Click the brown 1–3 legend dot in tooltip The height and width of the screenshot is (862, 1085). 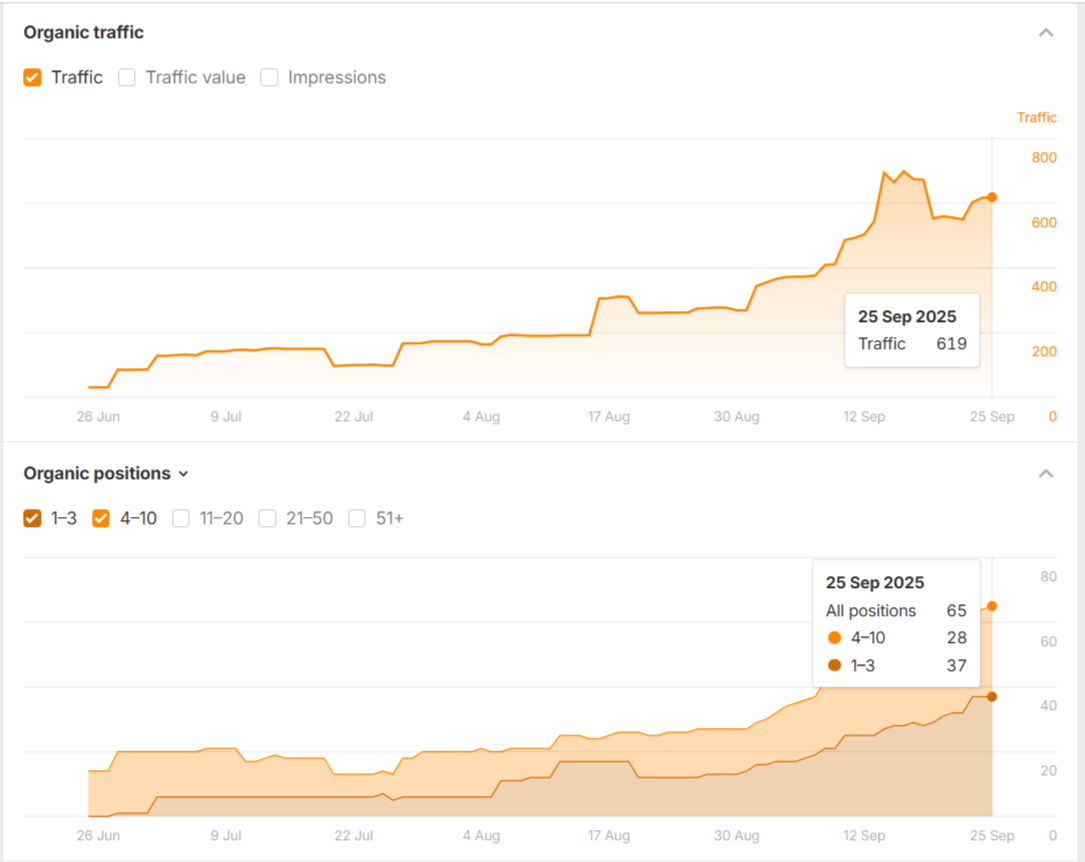tap(834, 665)
